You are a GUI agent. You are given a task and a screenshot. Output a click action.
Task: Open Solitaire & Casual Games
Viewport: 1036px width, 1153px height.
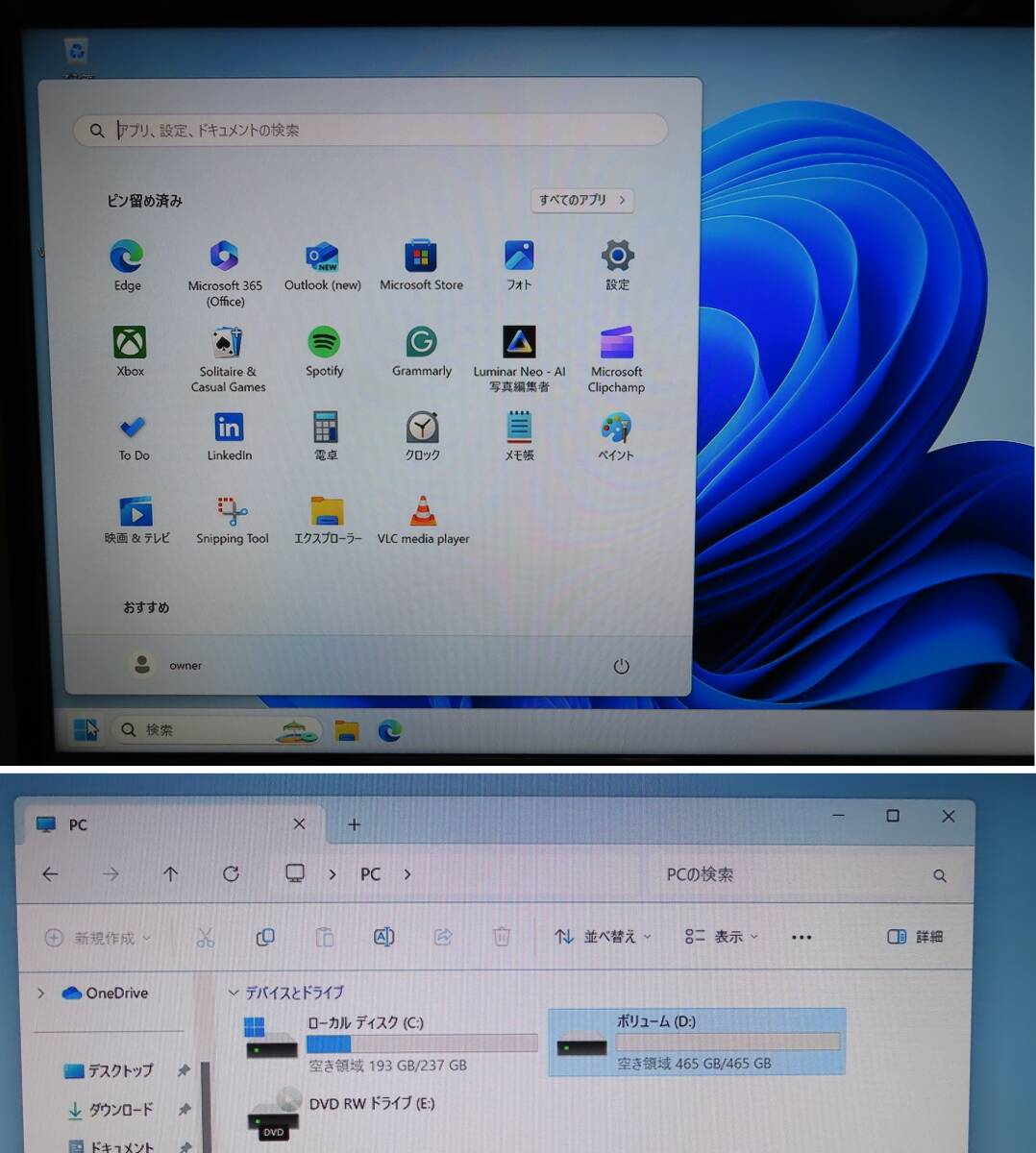228,358
